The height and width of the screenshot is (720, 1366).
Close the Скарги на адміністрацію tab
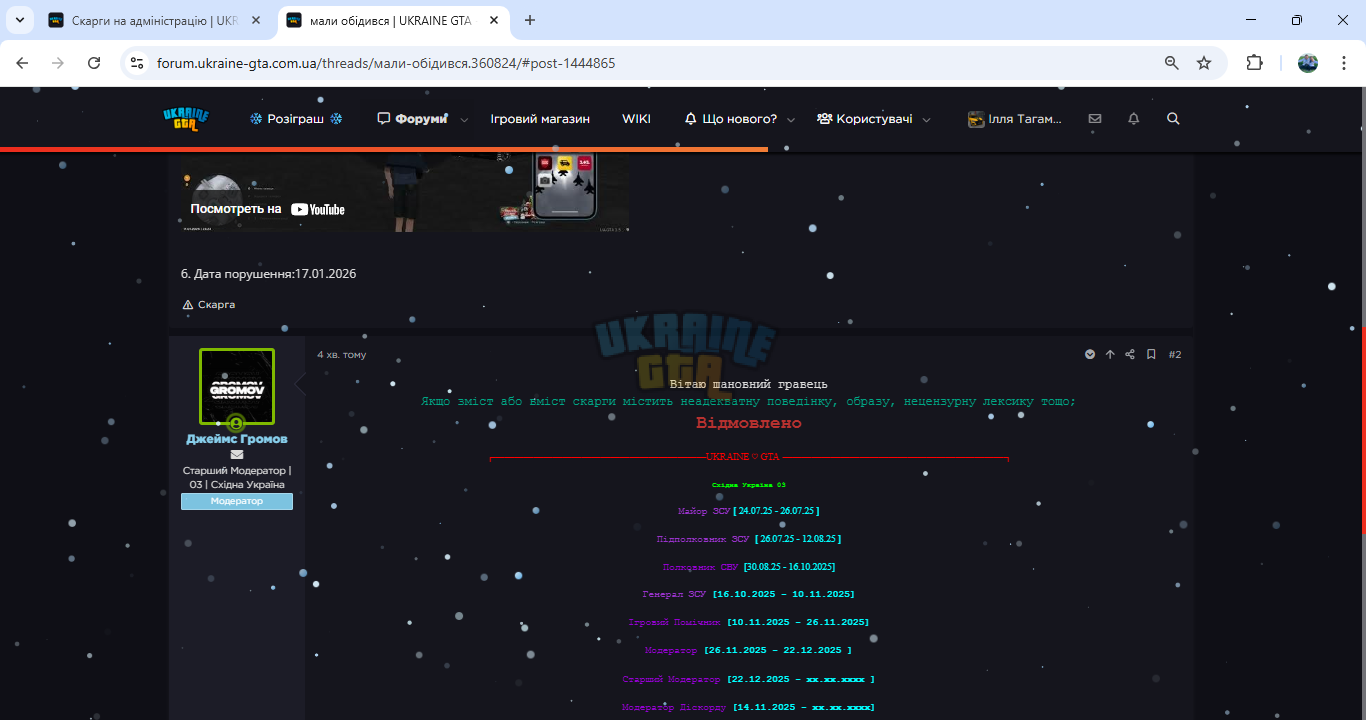coord(256,20)
